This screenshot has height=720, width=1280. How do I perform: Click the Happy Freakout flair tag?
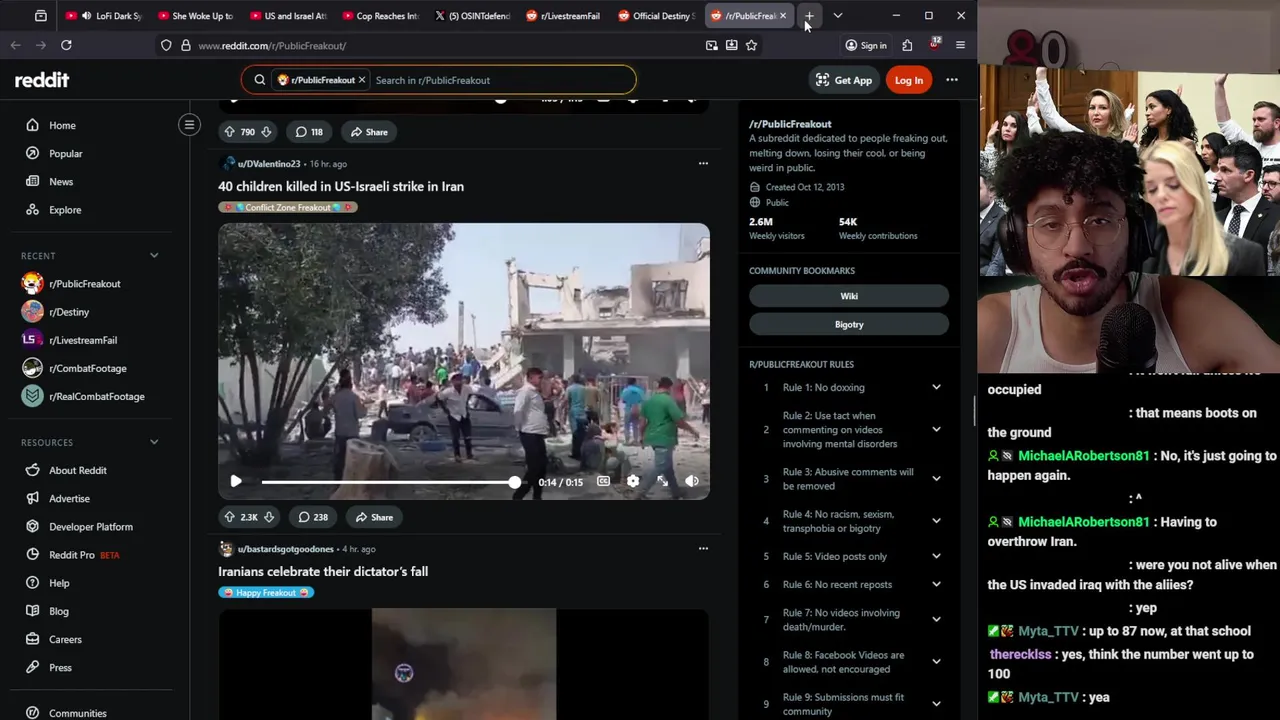(266, 592)
